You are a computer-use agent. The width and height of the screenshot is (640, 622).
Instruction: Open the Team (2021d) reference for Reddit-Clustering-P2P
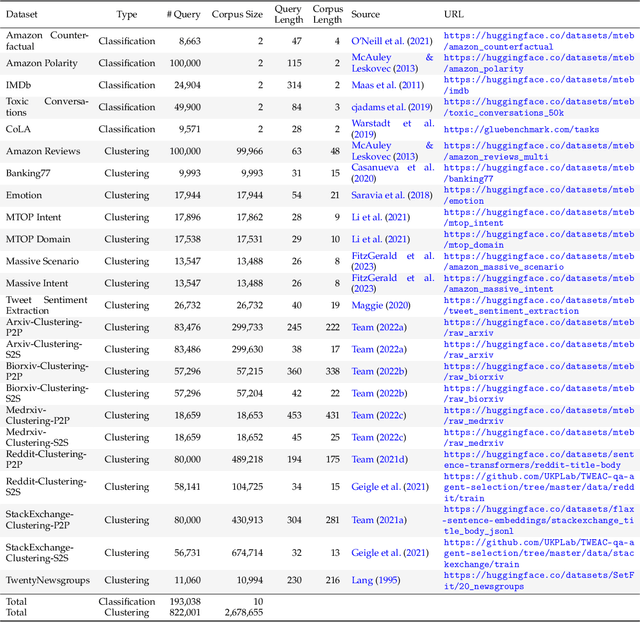point(380,458)
